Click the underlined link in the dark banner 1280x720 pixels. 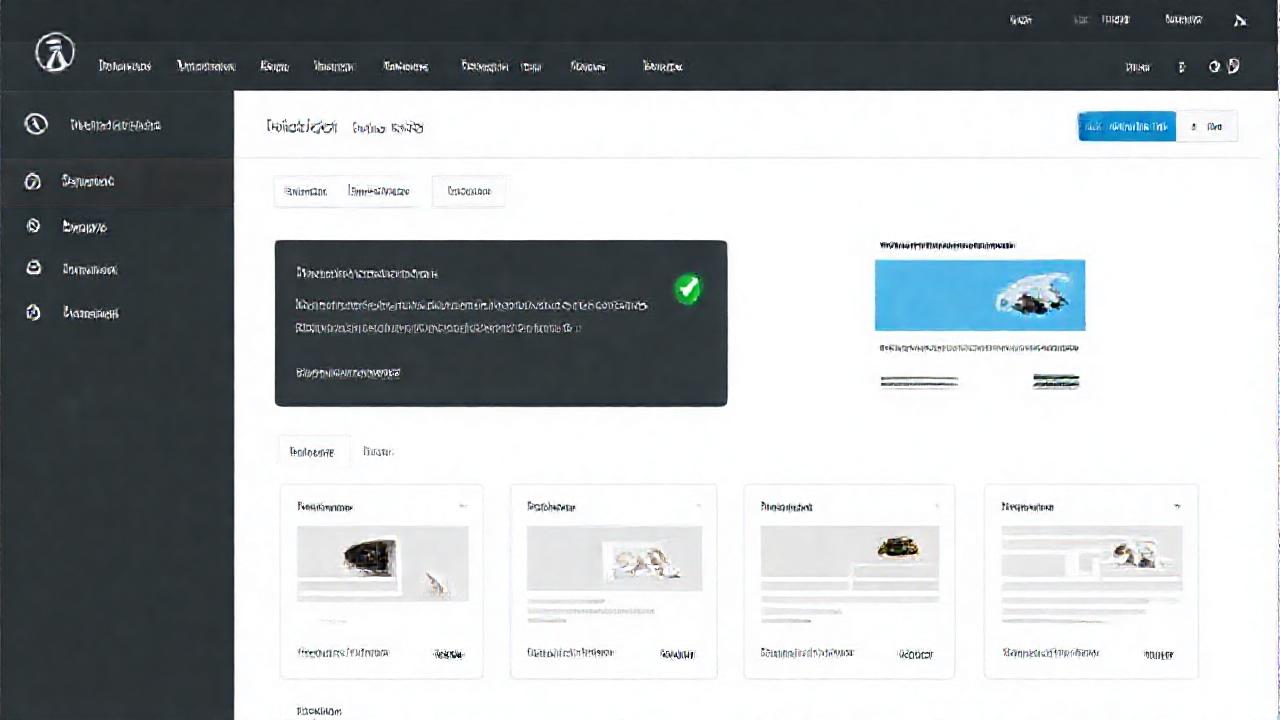[348, 373]
